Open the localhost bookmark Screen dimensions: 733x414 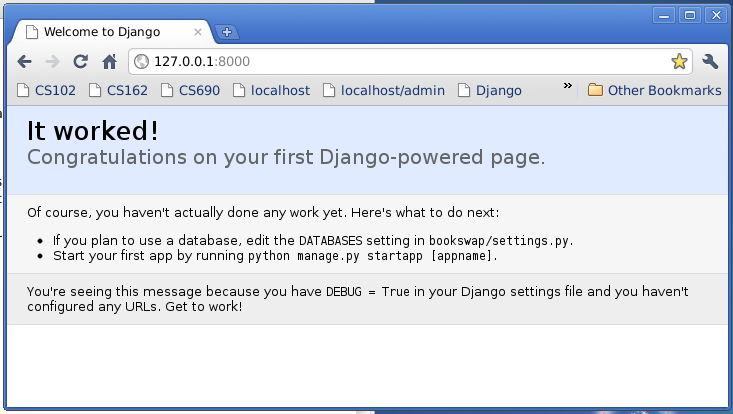[x=271, y=90]
